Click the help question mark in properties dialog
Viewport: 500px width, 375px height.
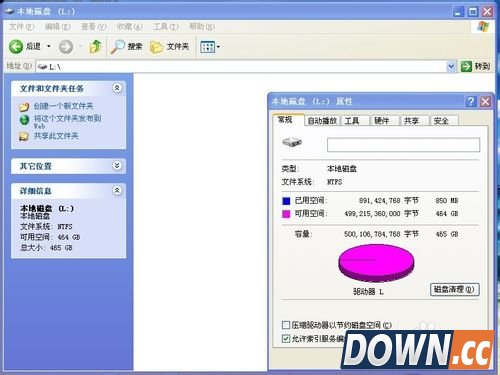(x=471, y=101)
